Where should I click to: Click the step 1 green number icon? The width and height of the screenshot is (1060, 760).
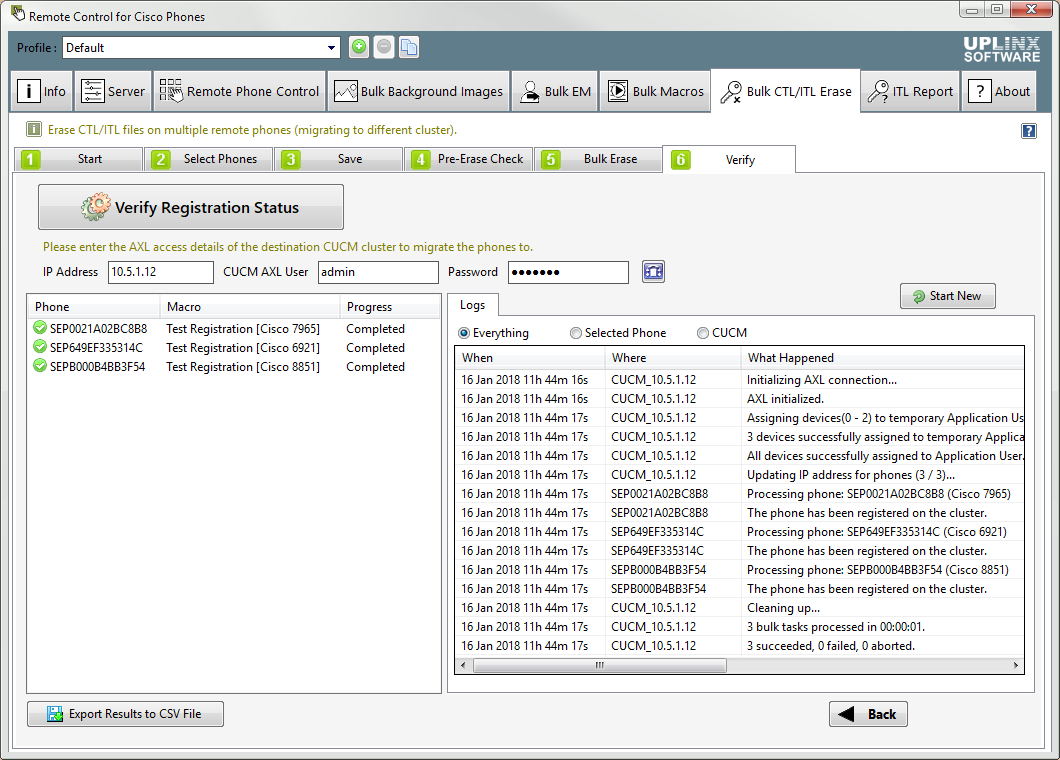(x=30, y=160)
